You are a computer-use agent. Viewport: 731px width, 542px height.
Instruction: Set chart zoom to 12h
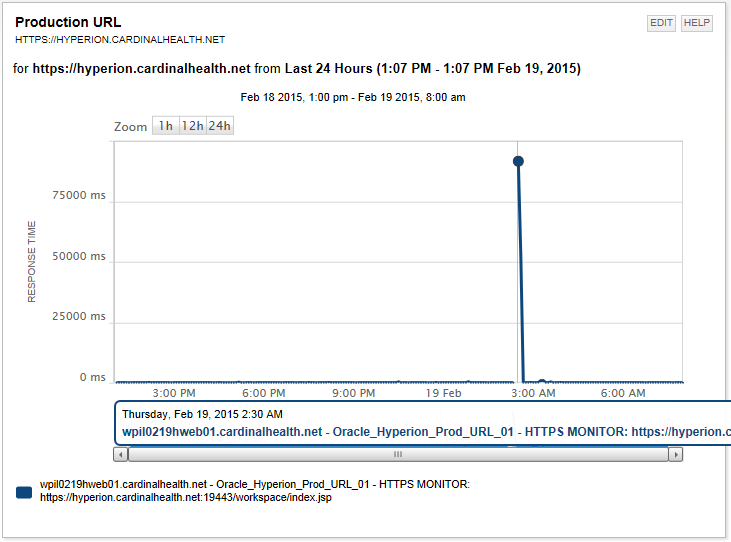tap(193, 126)
